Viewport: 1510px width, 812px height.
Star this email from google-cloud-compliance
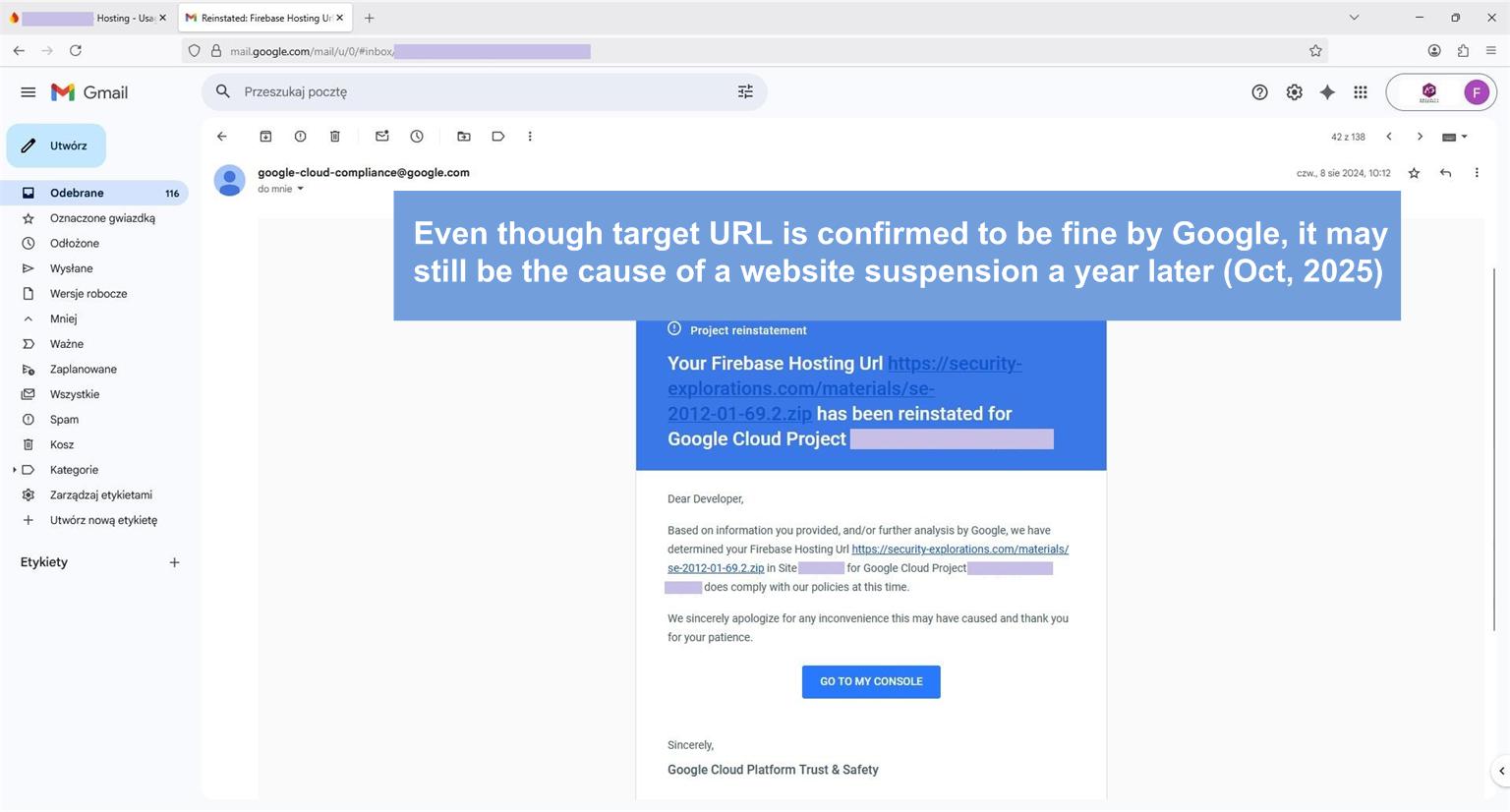pyautogui.click(x=1414, y=173)
